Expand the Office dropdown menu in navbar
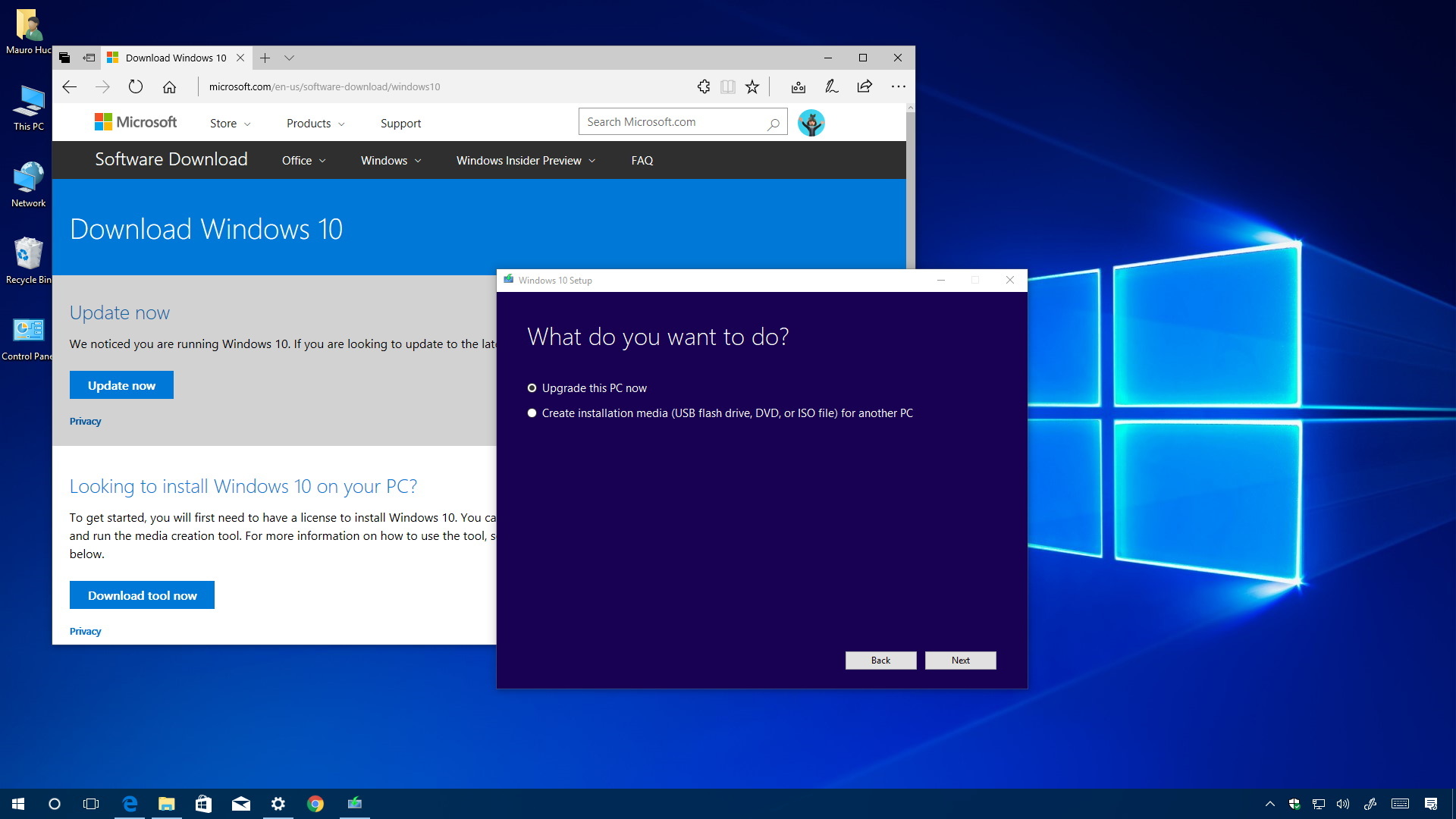This screenshot has width=1456, height=819. click(302, 160)
